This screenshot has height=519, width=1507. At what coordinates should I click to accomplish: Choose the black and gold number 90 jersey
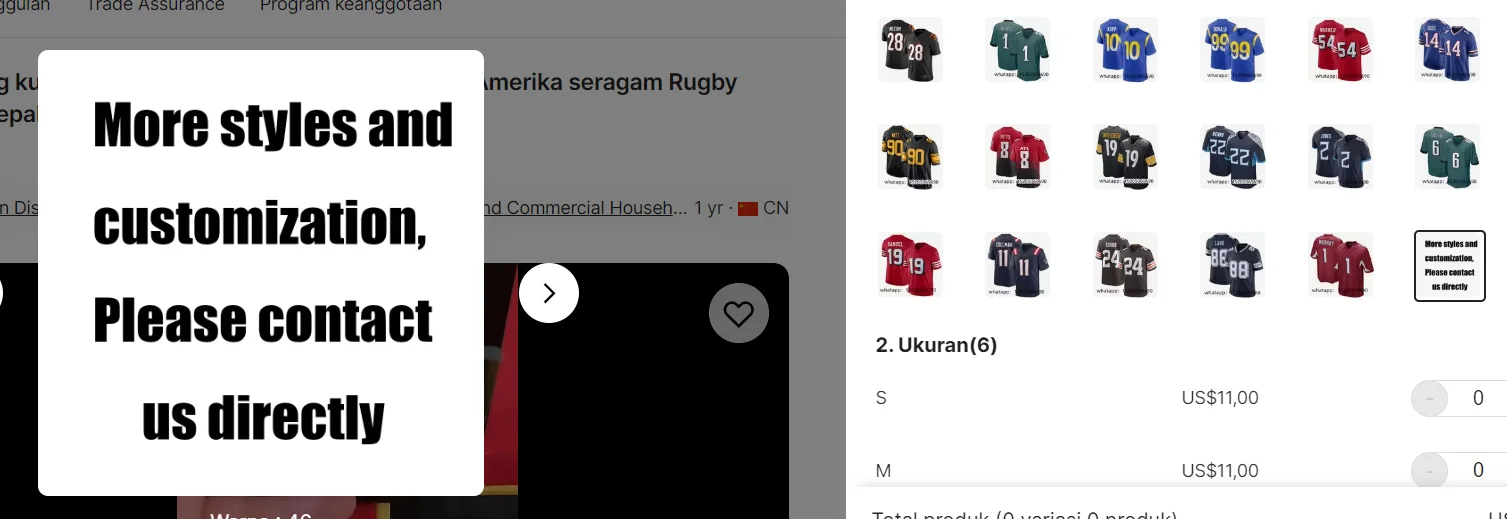click(910, 157)
